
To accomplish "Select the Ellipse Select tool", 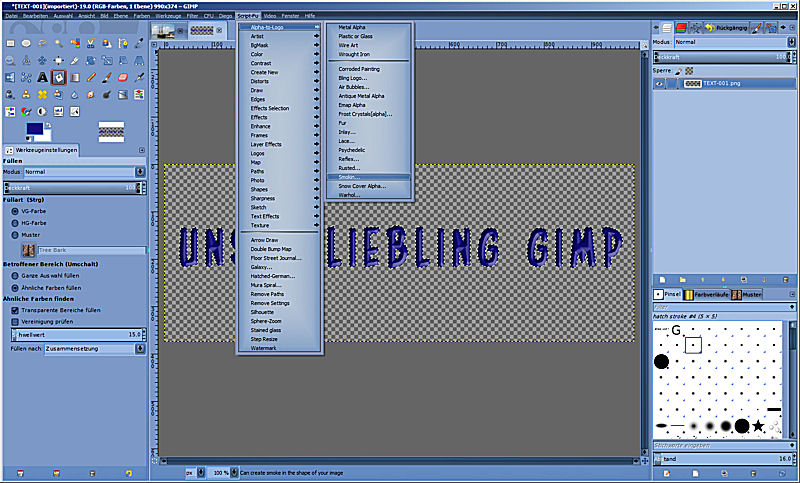I will tap(26, 44).
